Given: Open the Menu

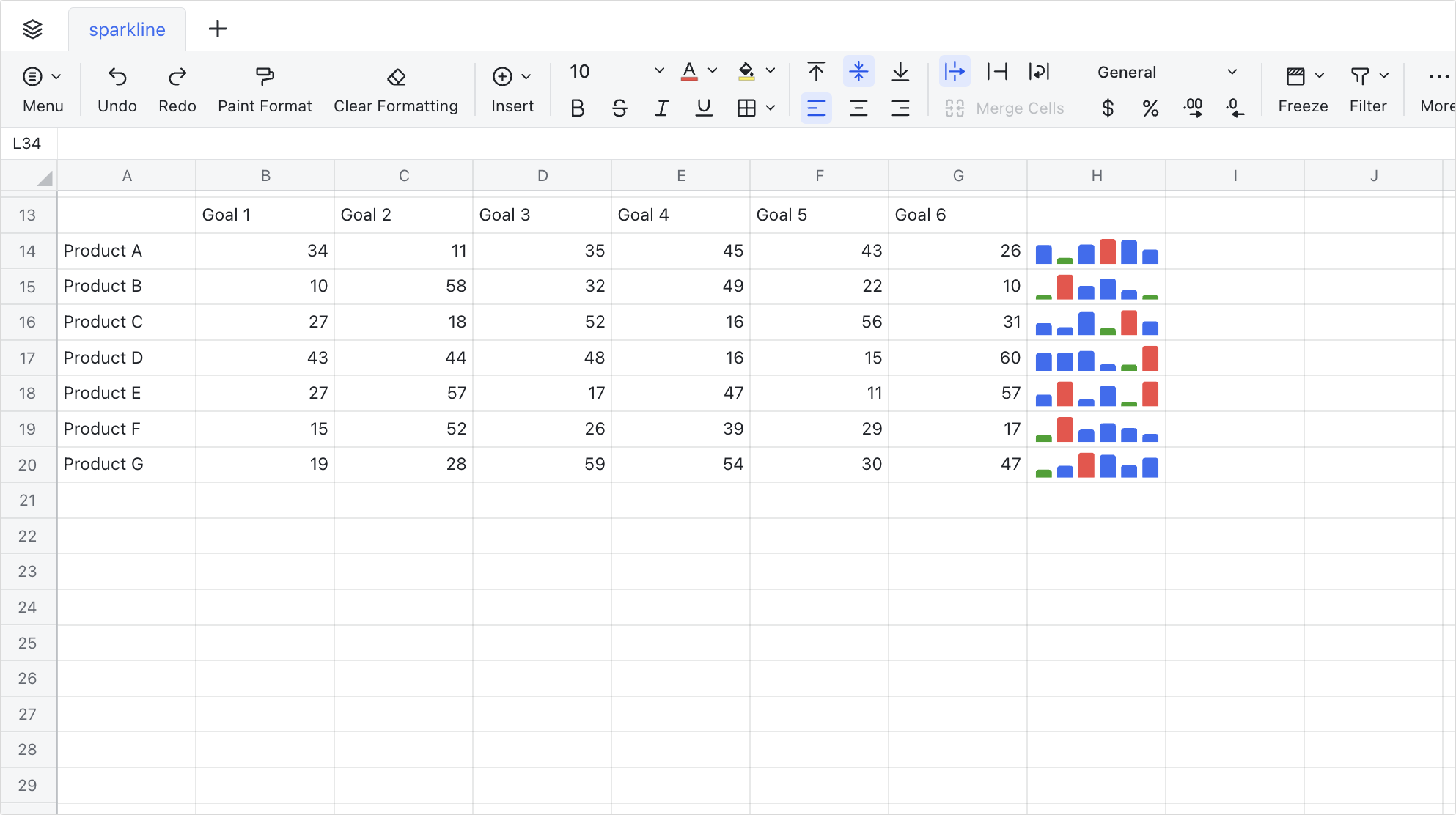Looking at the screenshot, I should 42,88.
